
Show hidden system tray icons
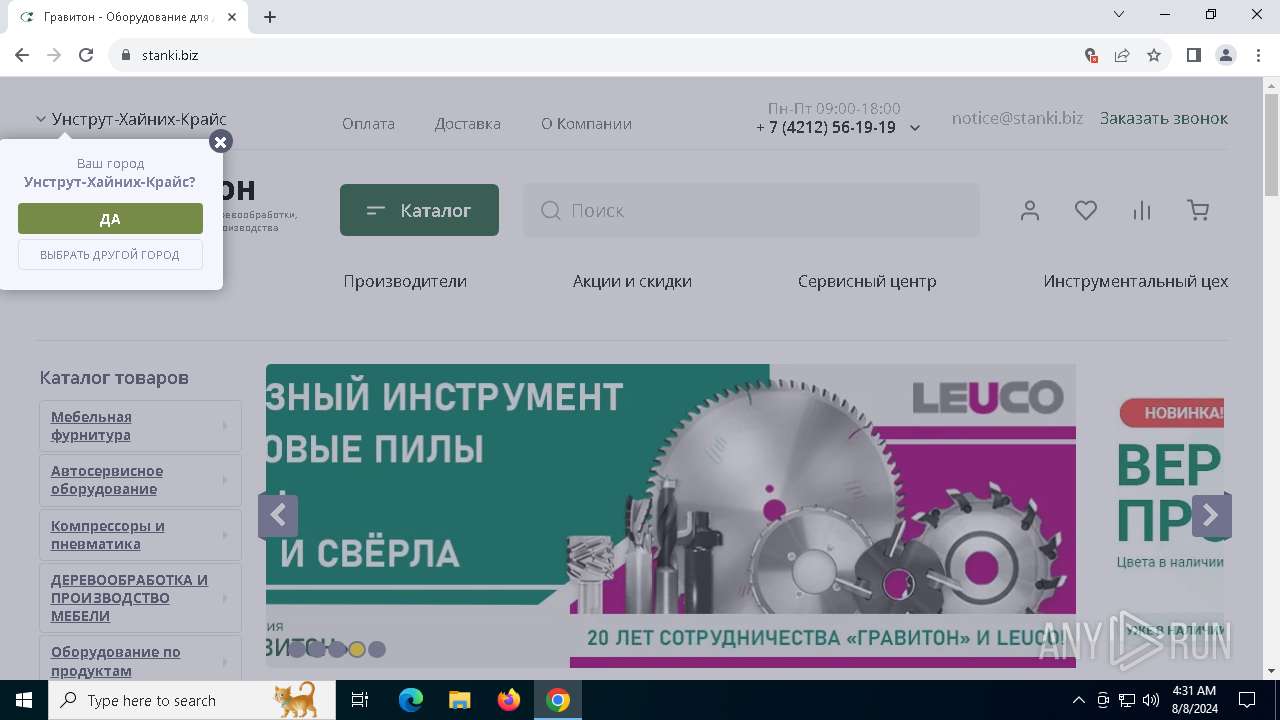pos(1078,700)
